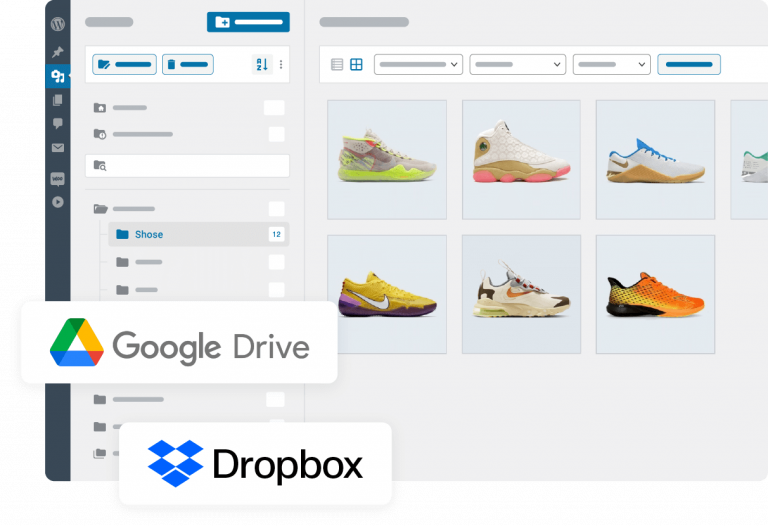The image size is (768, 526).
Task: Switch to grid view
Action: pyautogui.click(x=357, y=64)
